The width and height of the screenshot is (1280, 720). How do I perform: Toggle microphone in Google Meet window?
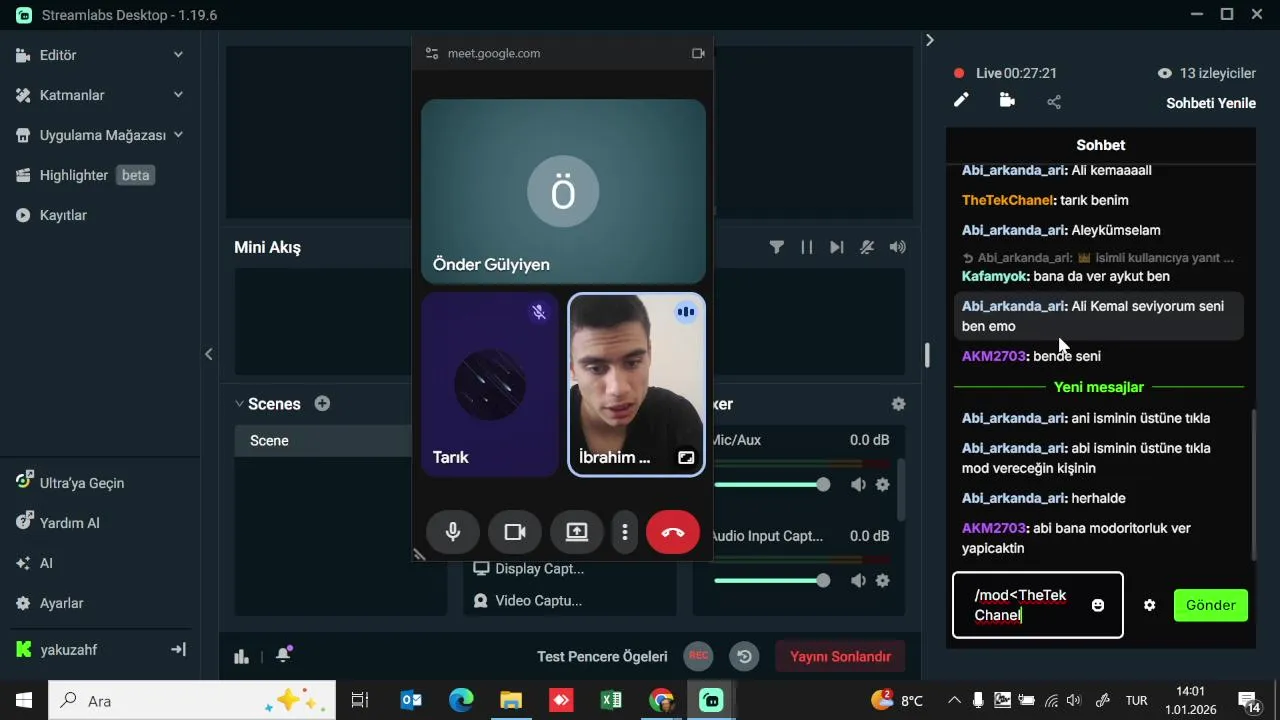(x=453, y=532)
